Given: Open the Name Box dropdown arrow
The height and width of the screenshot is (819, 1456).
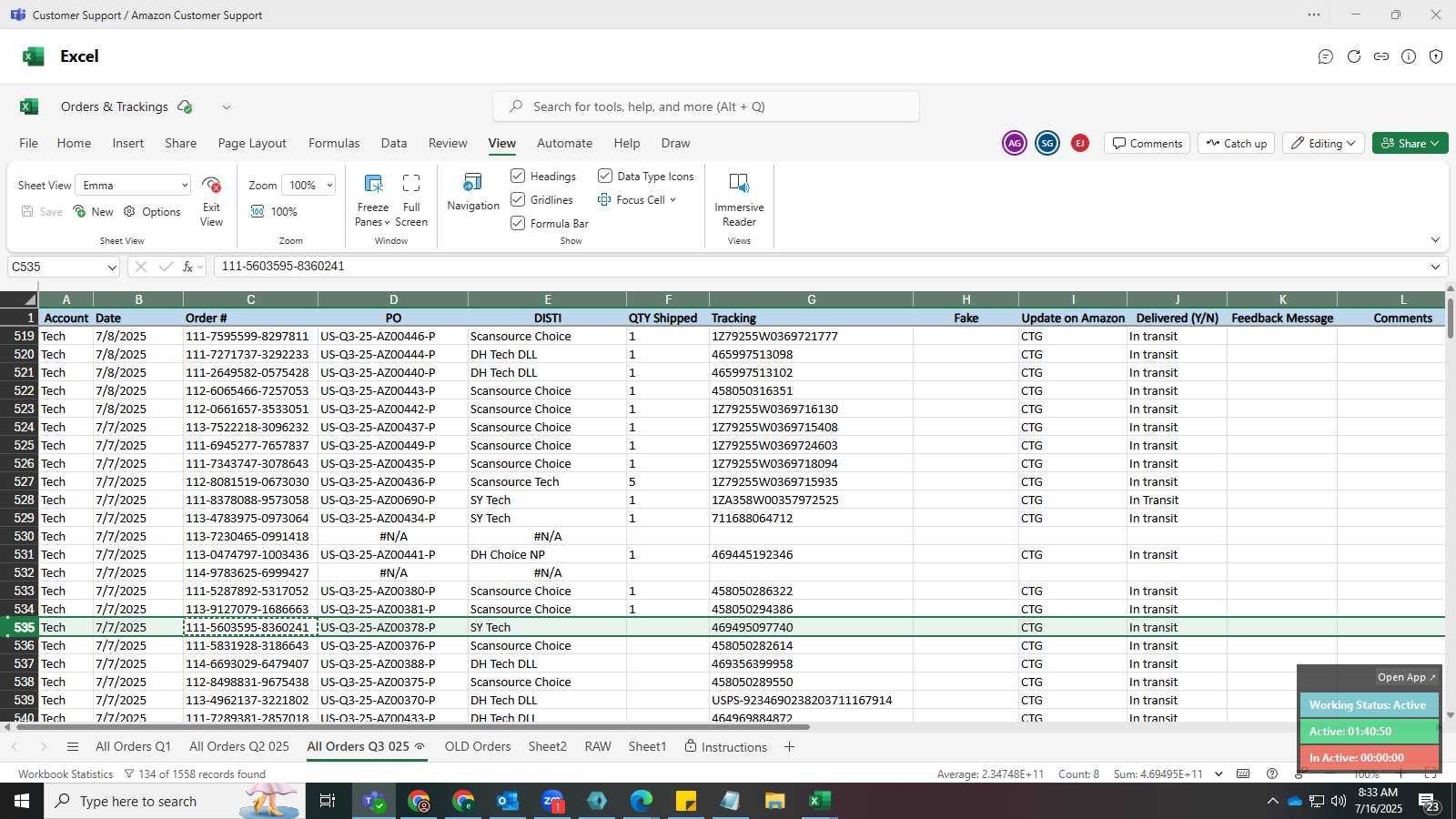Looking at the screenshot, I should pos(112,267).
